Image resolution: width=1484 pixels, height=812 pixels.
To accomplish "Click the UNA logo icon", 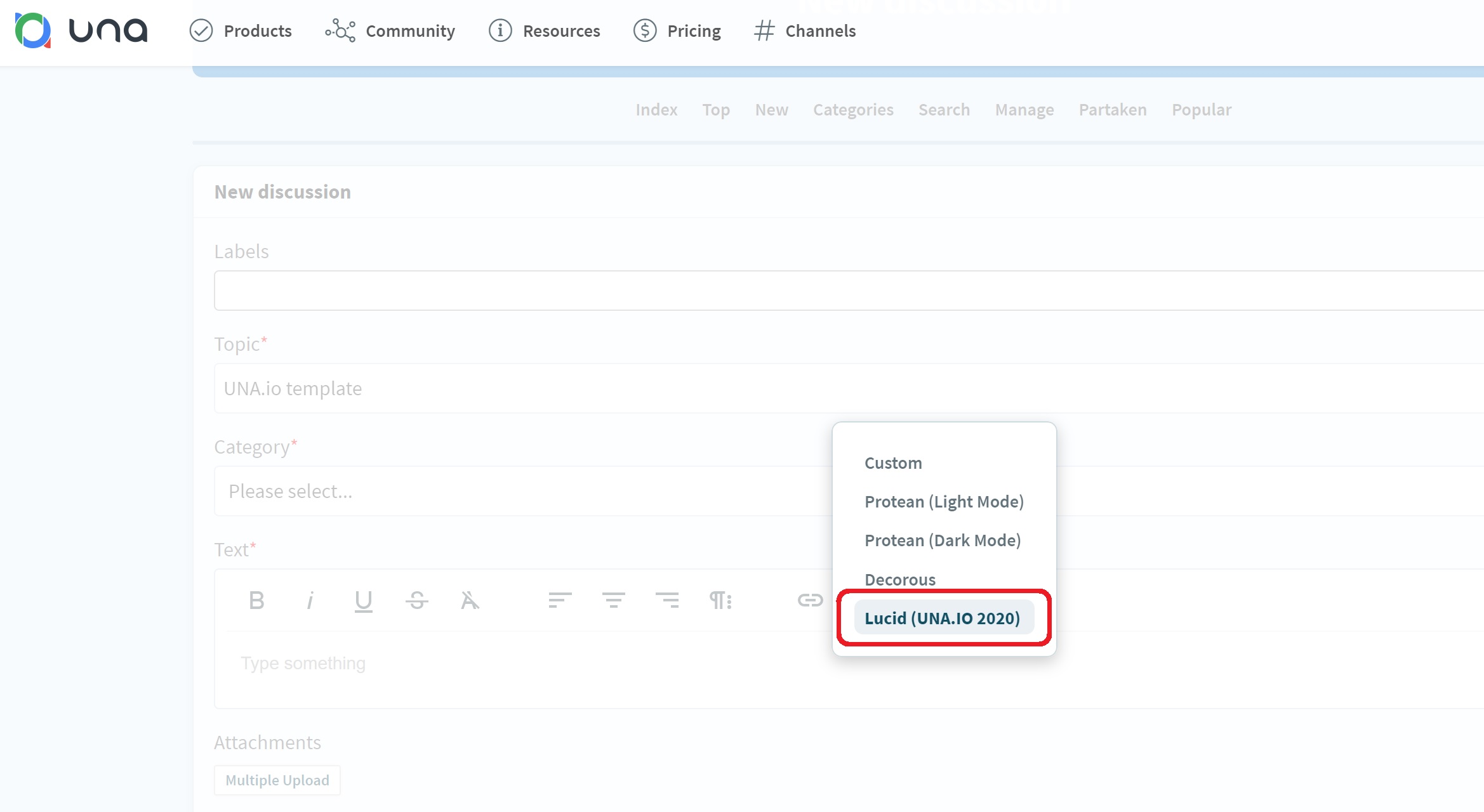I will [33, 30].
